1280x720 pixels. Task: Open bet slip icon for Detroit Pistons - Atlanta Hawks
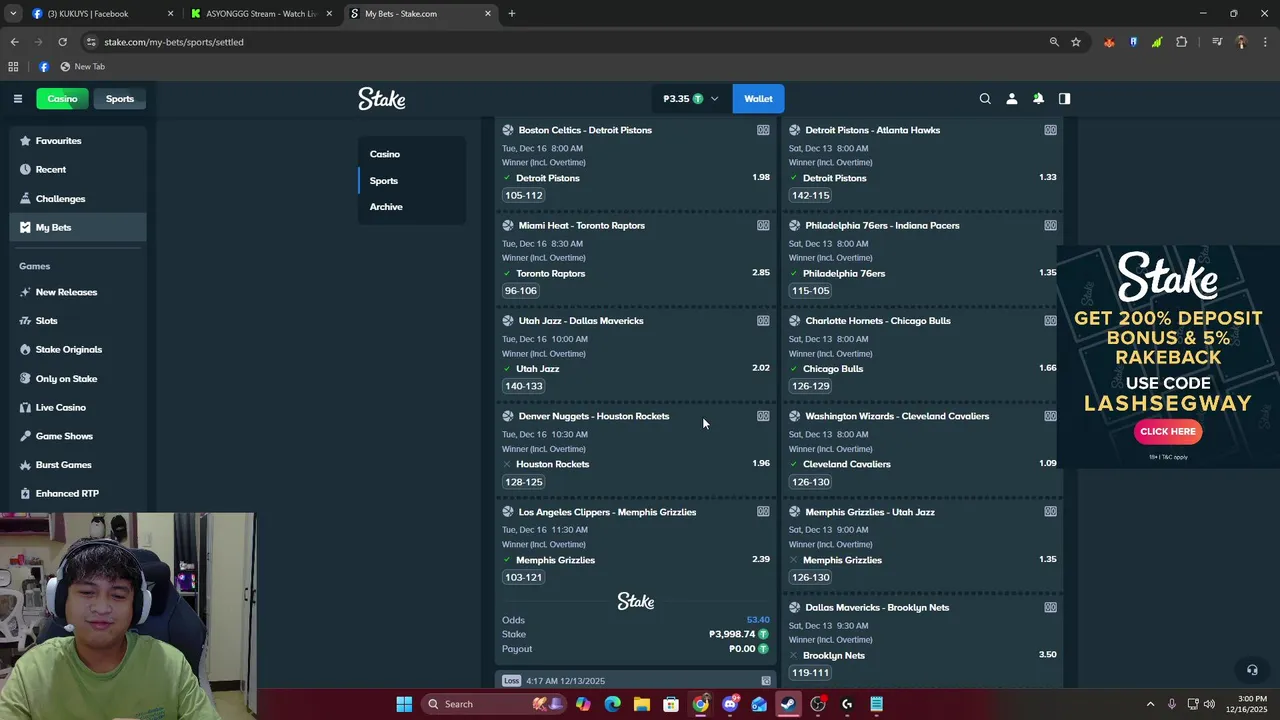(x=1050, y=130)
